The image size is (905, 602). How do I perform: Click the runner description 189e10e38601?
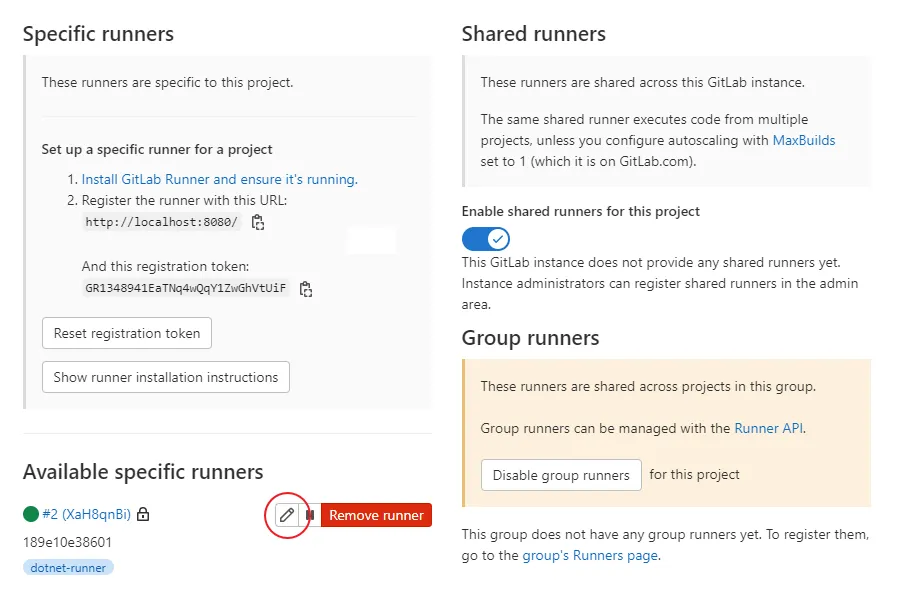[67, 542]
